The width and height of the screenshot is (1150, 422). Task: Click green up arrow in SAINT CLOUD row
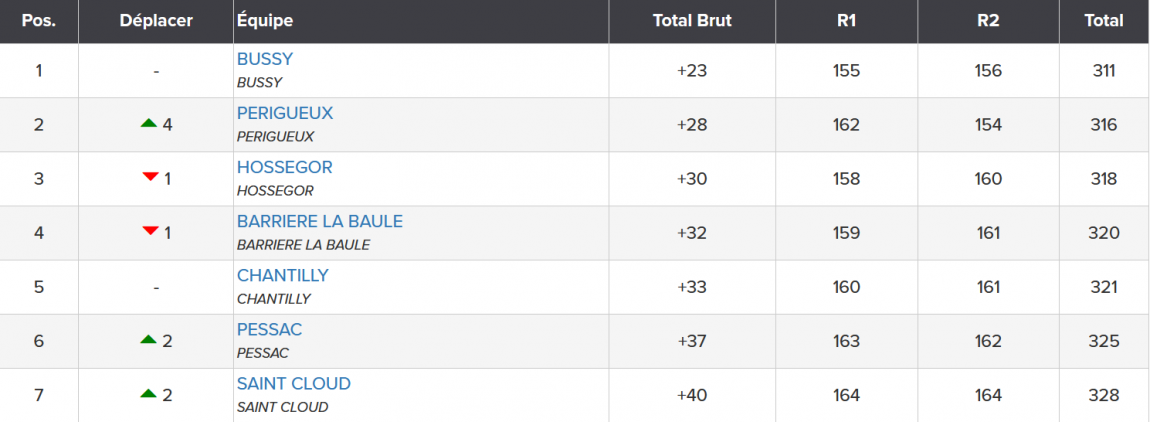click(150, 393)
